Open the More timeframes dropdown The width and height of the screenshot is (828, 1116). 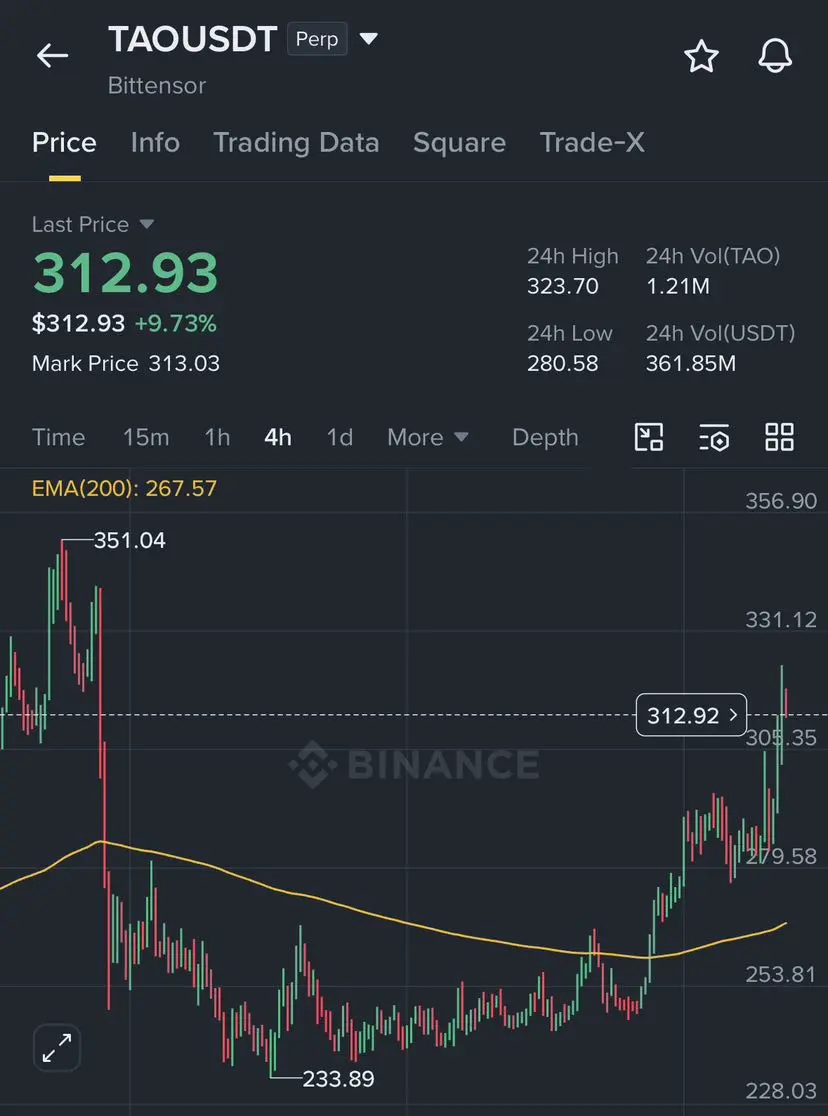(x=428, y=437)
